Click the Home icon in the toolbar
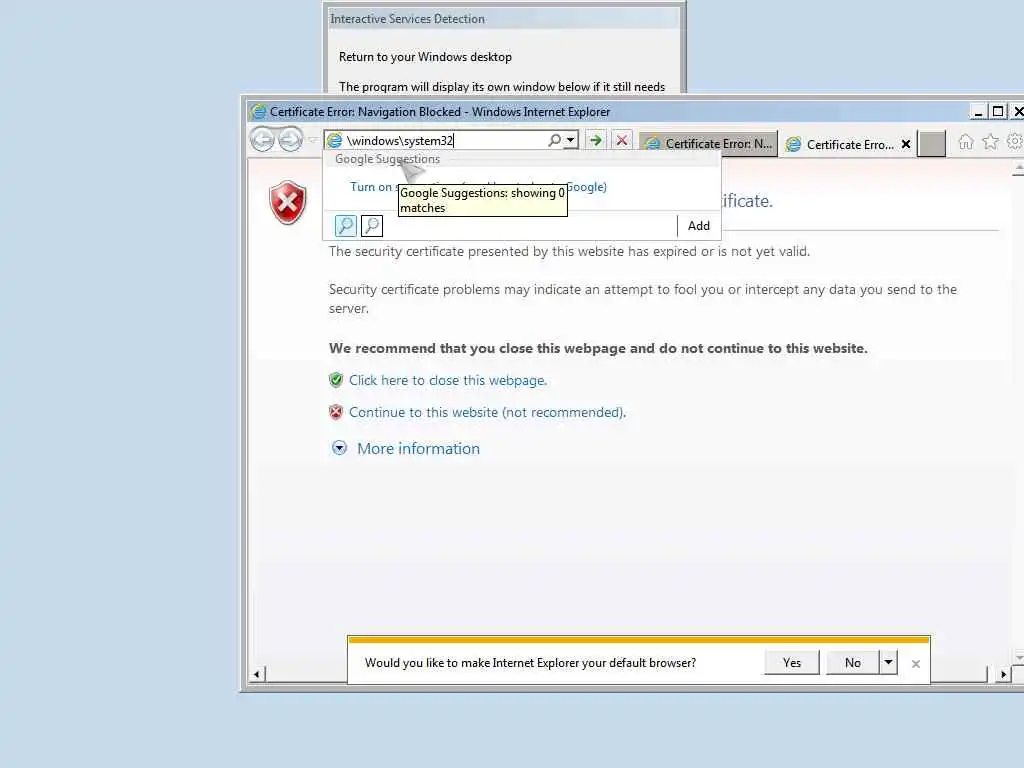This screenshot has height=768, width=1024. tap(966, 141)
